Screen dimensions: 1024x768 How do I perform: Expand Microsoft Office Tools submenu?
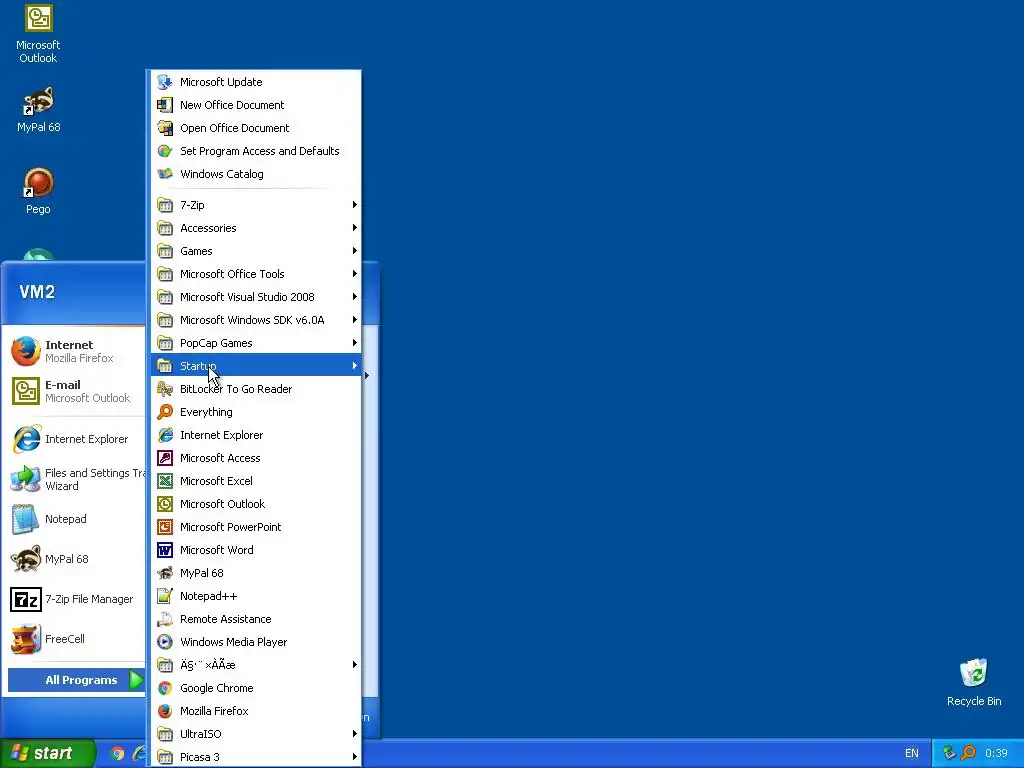pos(256,274)
